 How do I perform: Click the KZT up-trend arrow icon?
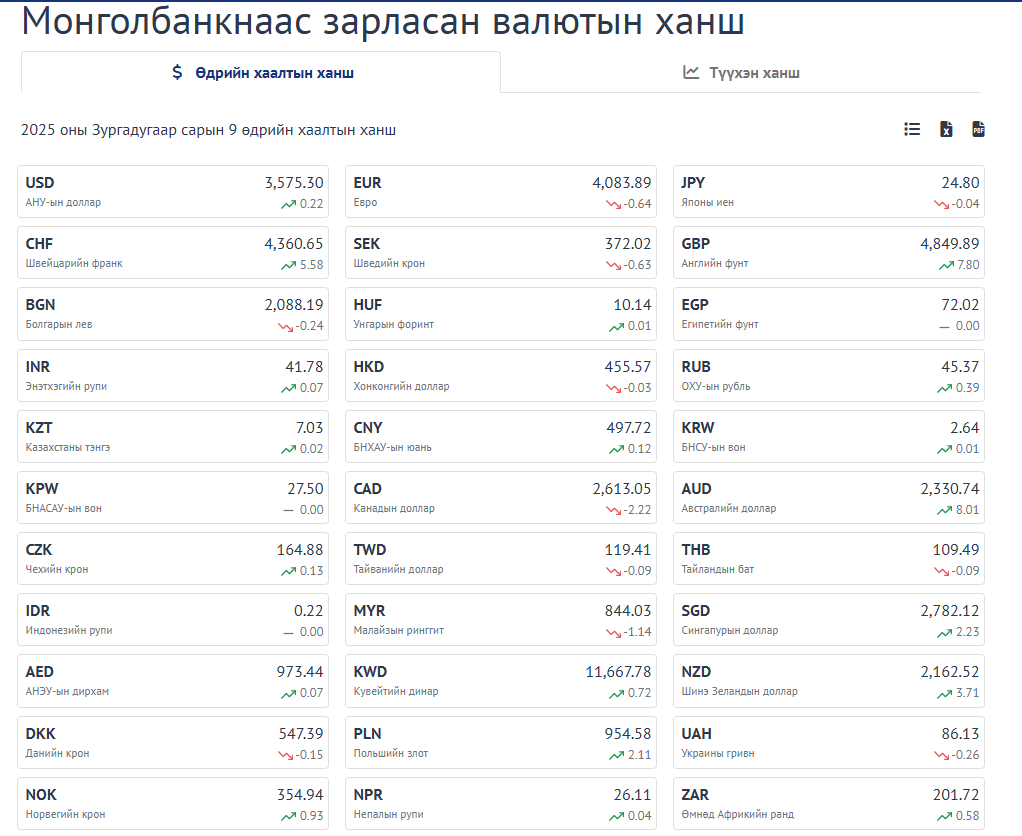289,449
